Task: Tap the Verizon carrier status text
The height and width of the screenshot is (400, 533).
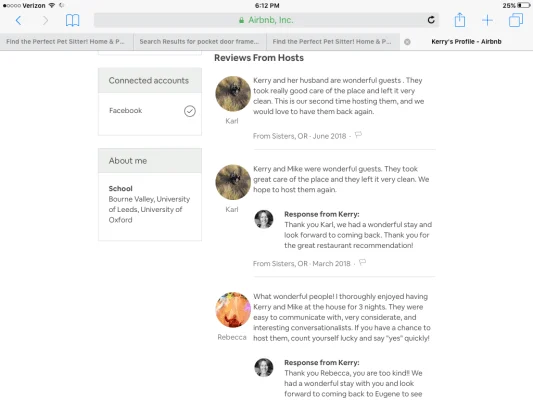Action: tap(34, 5)
